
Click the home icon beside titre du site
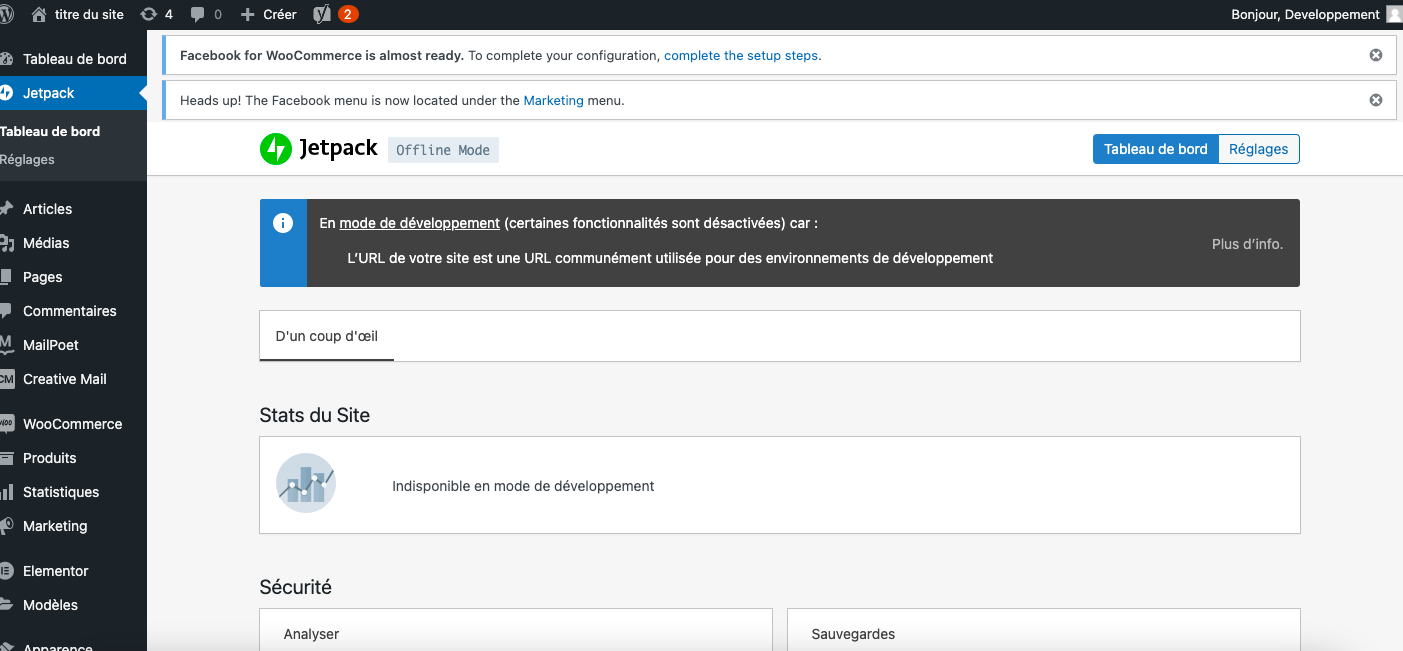pyautogui.click(x=39, y=14)
